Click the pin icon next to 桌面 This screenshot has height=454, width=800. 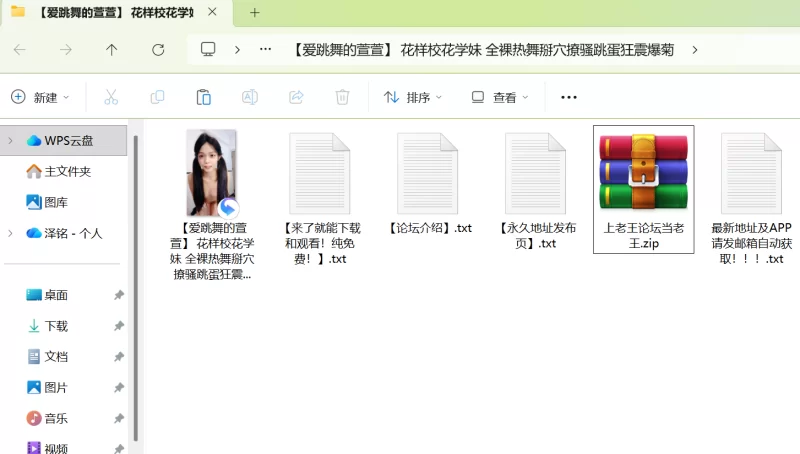click(x=118, y=295)
